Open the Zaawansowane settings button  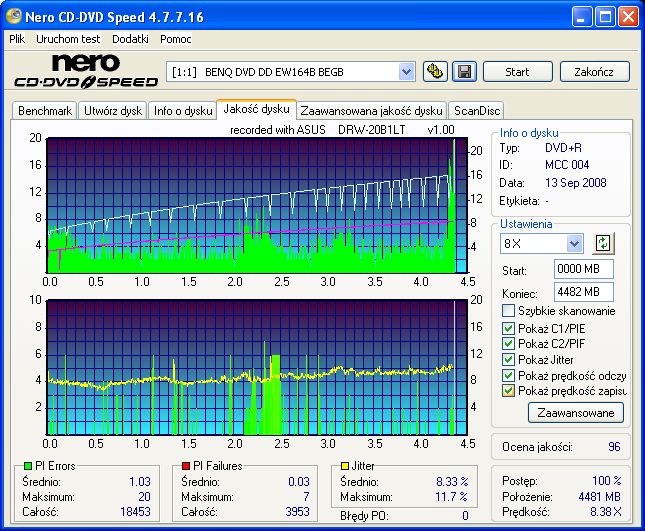click(x=576, y=413)
